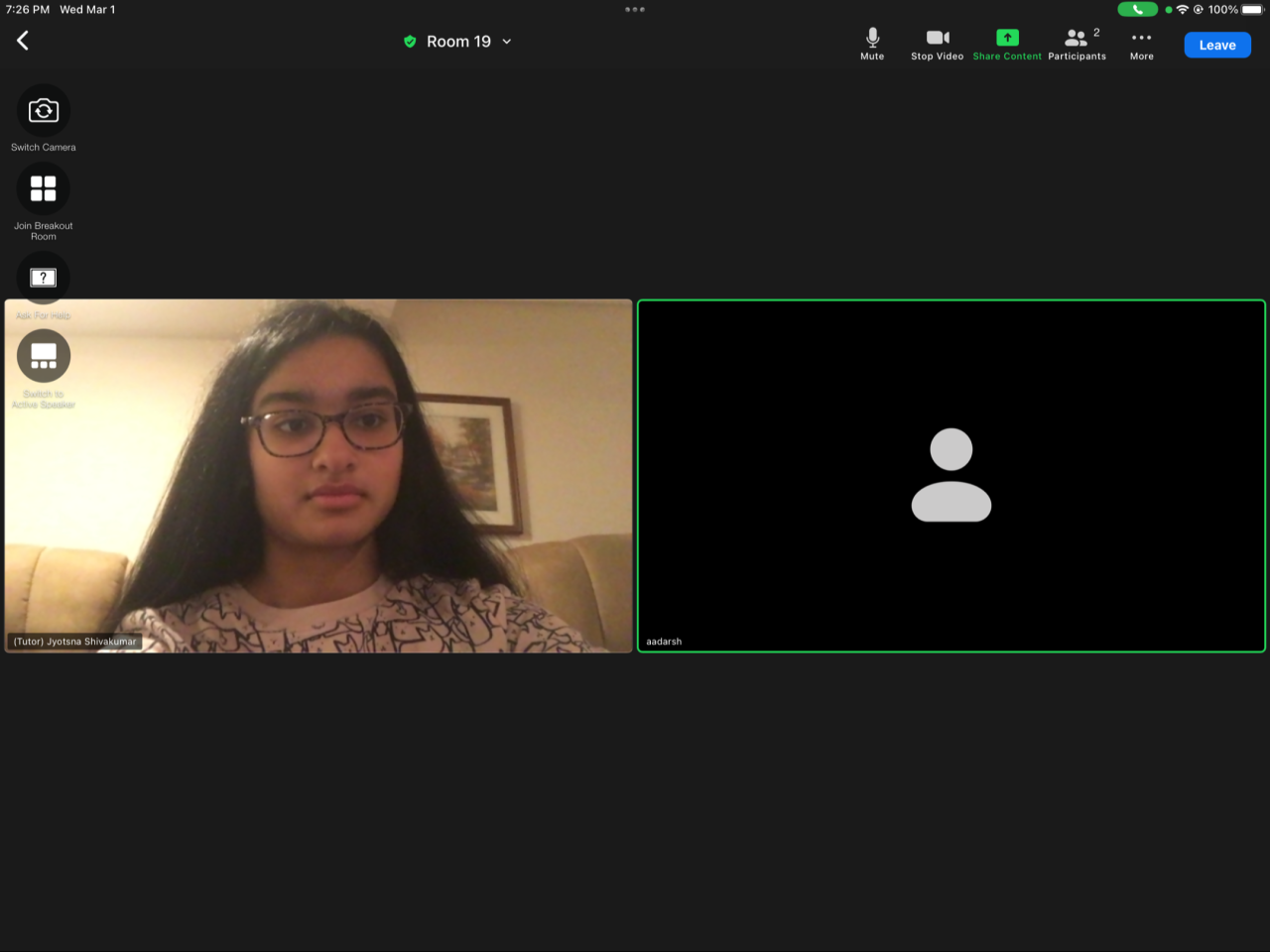Tap the 7:26 PM clock

tap(28, 10)
